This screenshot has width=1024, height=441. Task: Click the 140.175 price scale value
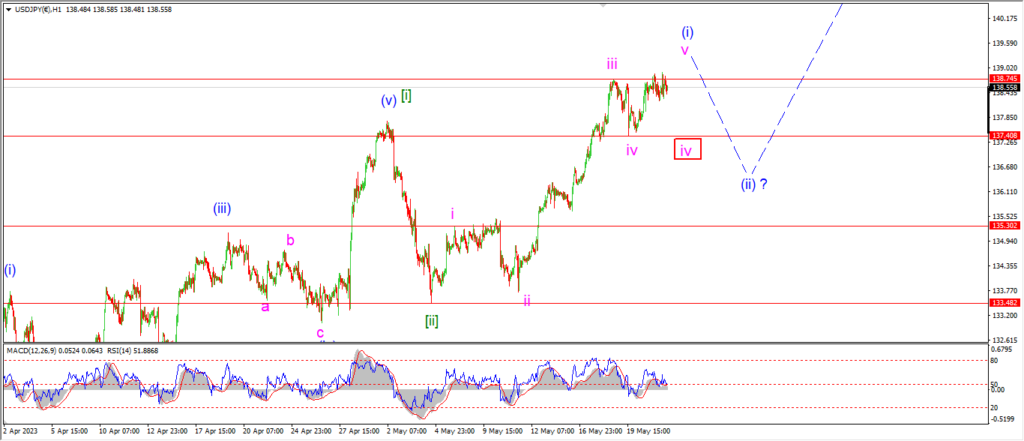(x=1002, y=18)
